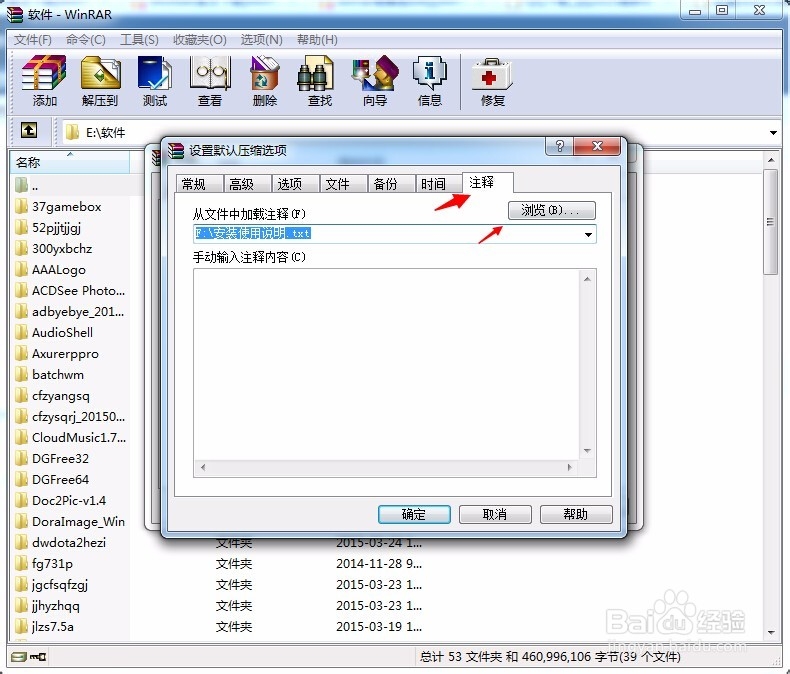
Task: Close the default compression options dialog
Action: pos(598,146)
